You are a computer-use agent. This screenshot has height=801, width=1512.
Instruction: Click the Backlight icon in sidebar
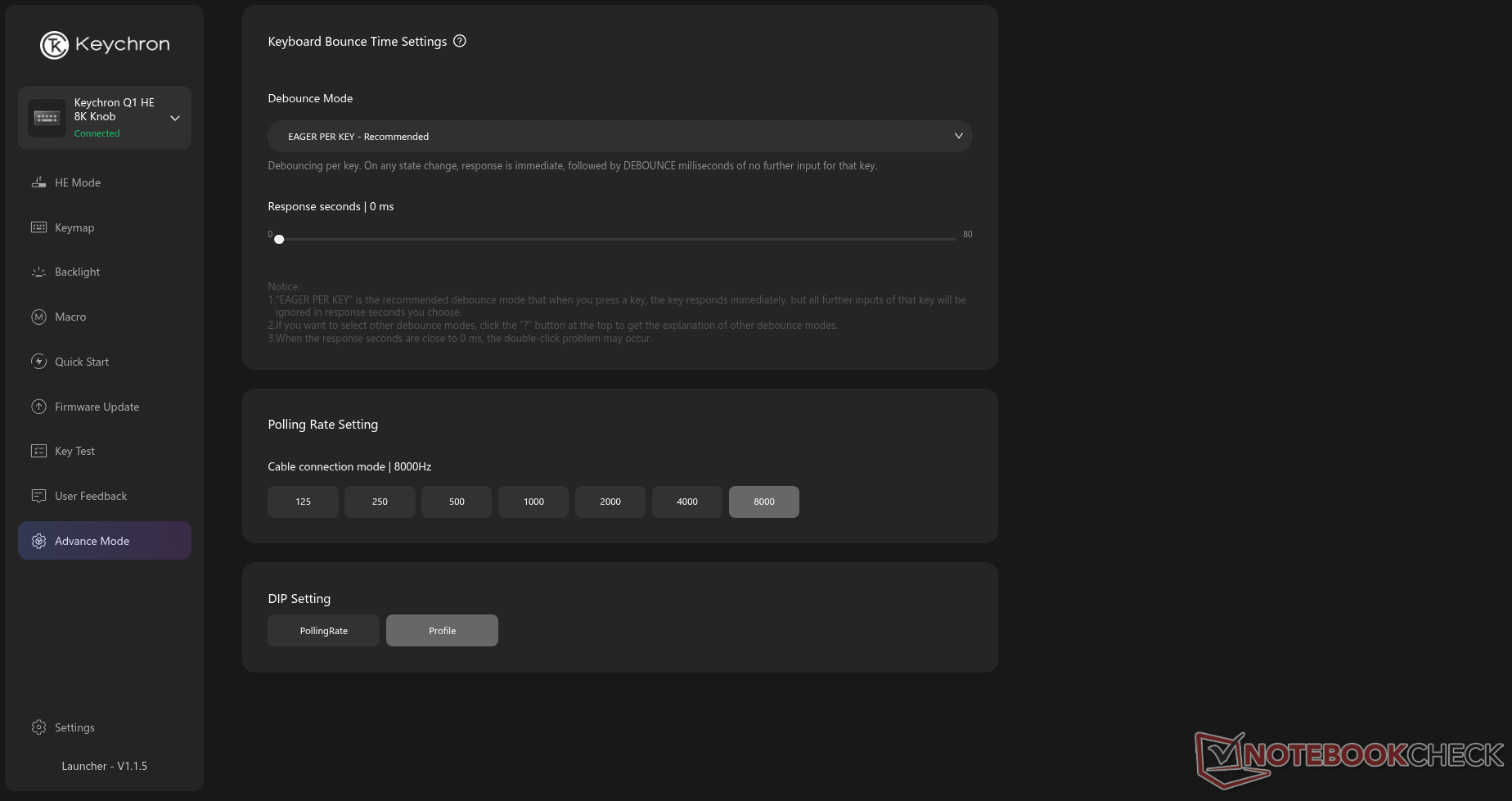[38, 272]
